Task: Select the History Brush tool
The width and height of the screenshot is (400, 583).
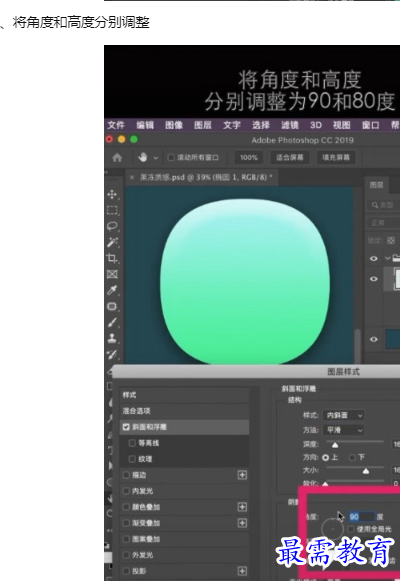Action: tap(112, 354)
